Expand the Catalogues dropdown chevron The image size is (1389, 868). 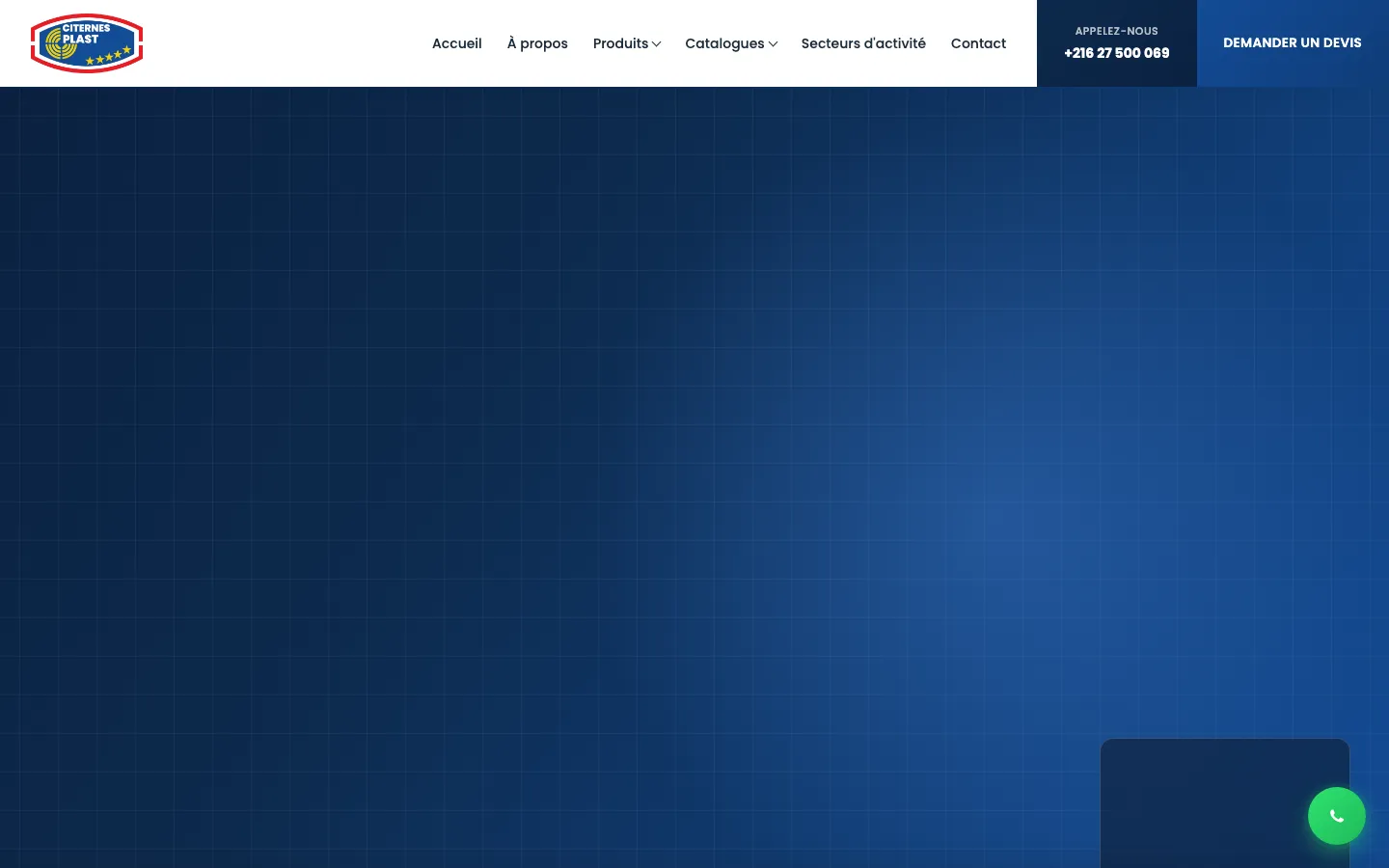(773, 44)
